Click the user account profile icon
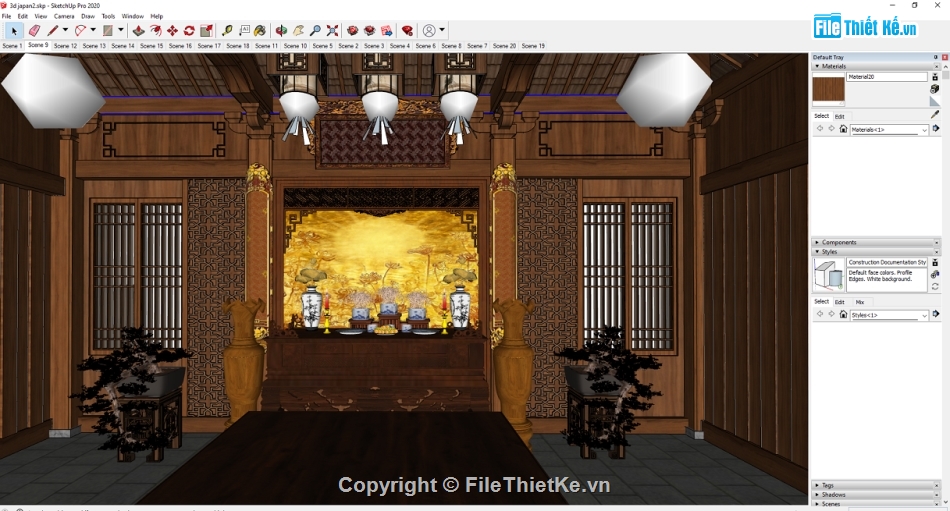Viewport: 950px width, 511px height. (429, 30)
